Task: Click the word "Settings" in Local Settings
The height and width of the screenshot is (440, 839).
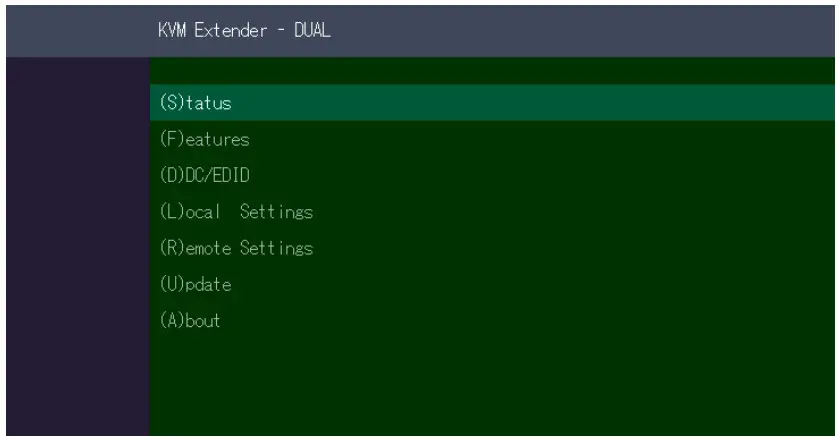Action: click(x=275, y=212)
